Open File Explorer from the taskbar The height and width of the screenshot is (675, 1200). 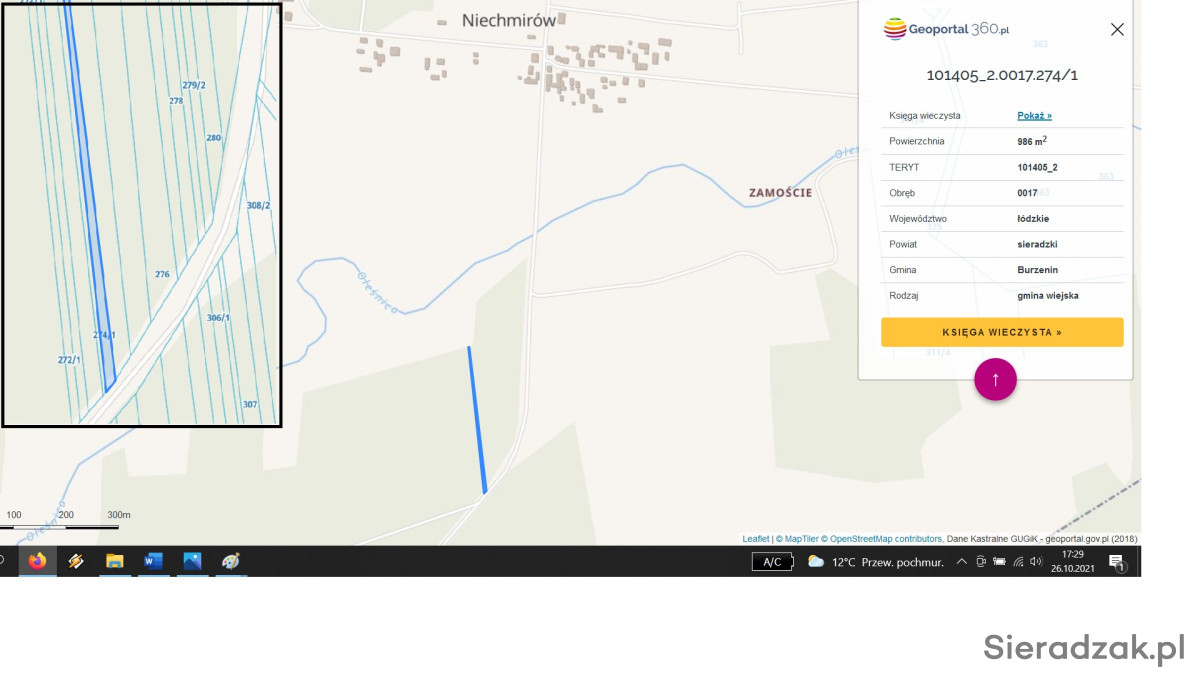[115, 561]
